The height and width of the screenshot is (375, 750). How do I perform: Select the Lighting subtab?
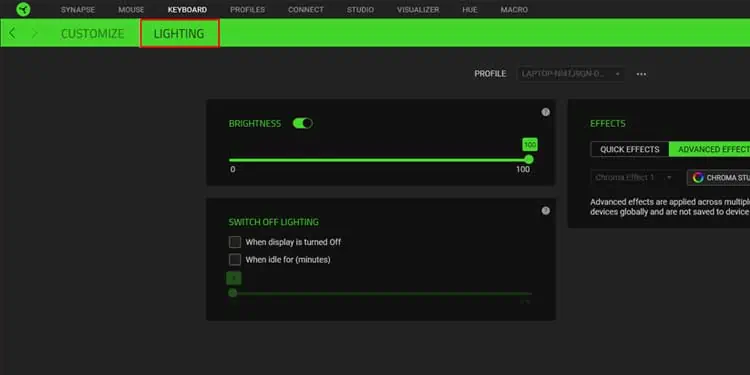click(179, 33)
